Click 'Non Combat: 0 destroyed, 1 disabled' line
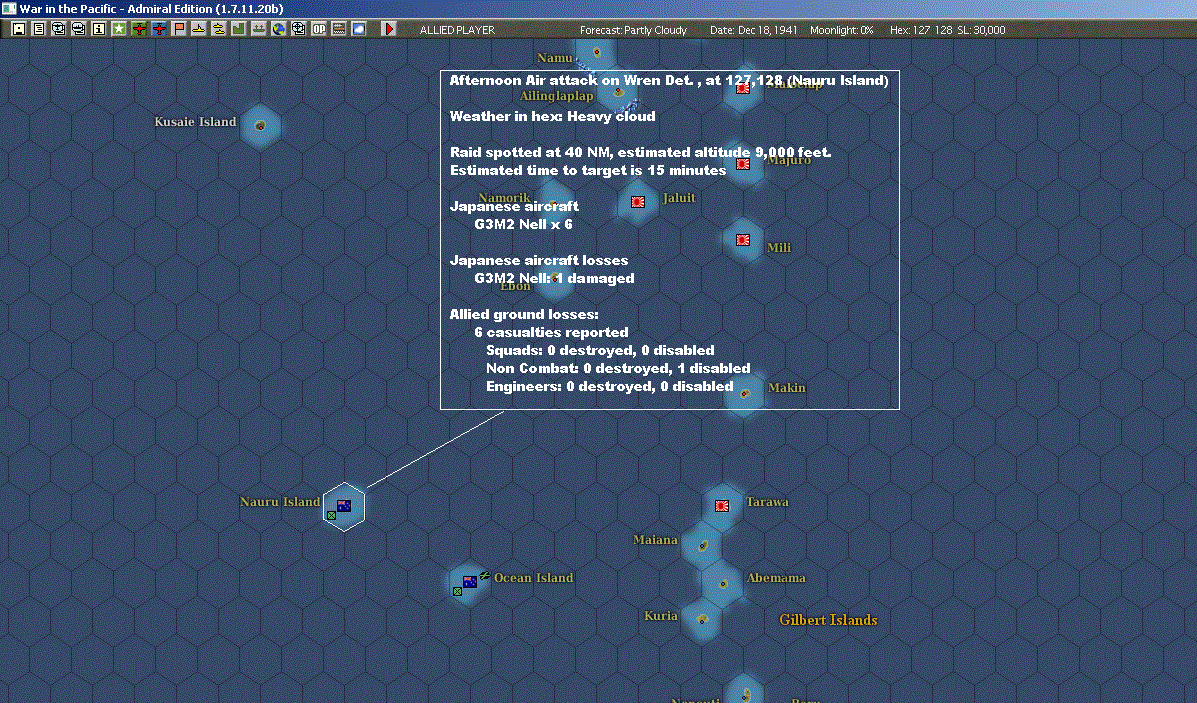 (x=618, y=368)
